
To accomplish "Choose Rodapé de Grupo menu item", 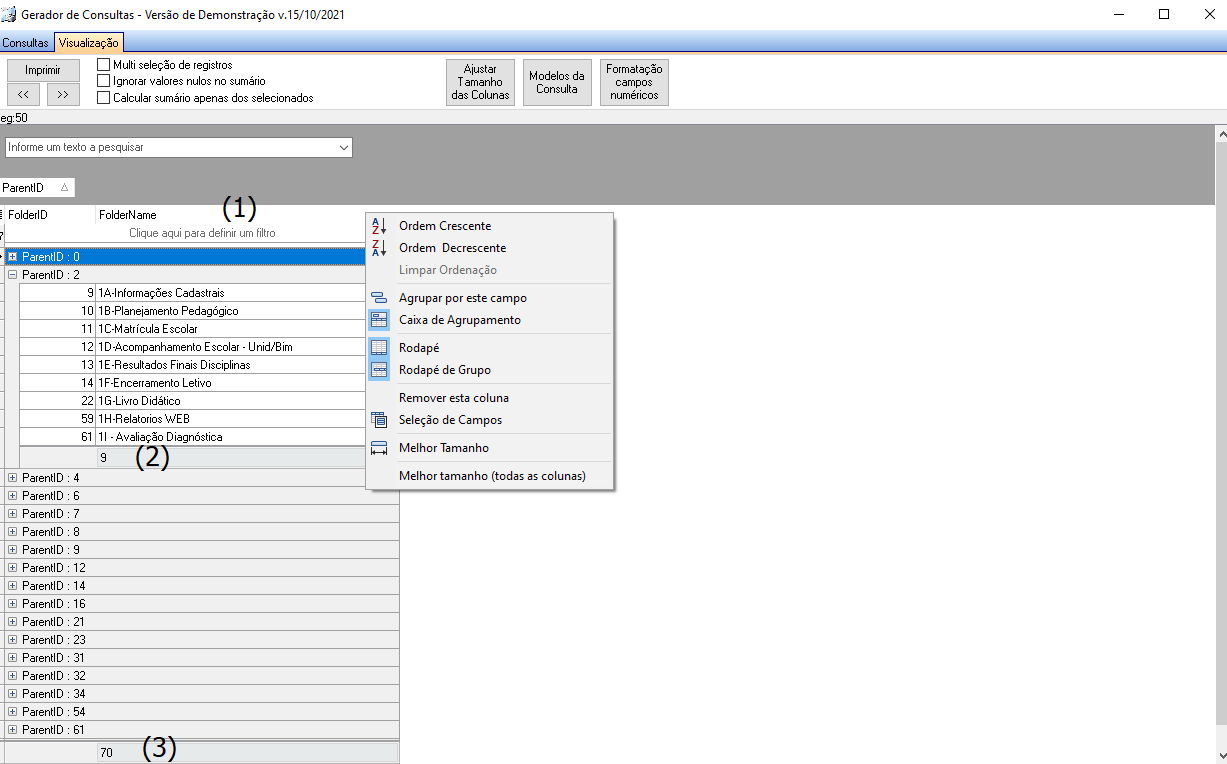I will point(490,370).
